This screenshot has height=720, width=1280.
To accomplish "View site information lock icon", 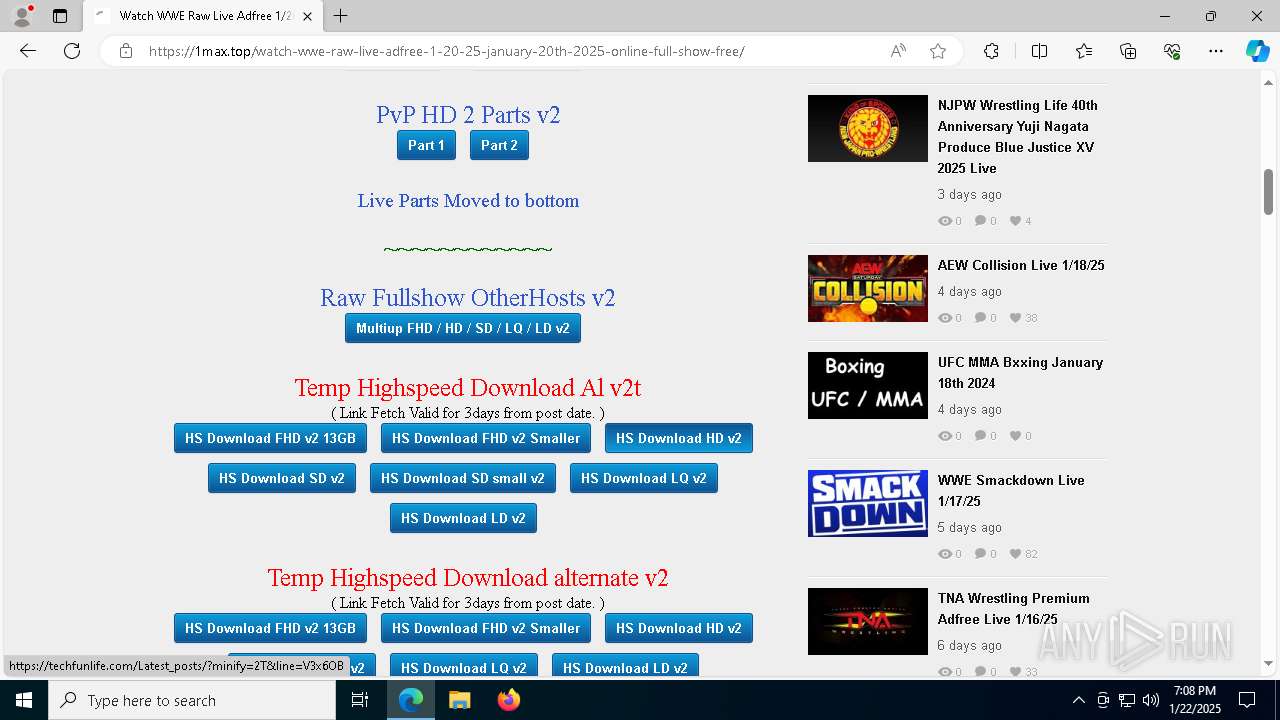I will 126,51.
